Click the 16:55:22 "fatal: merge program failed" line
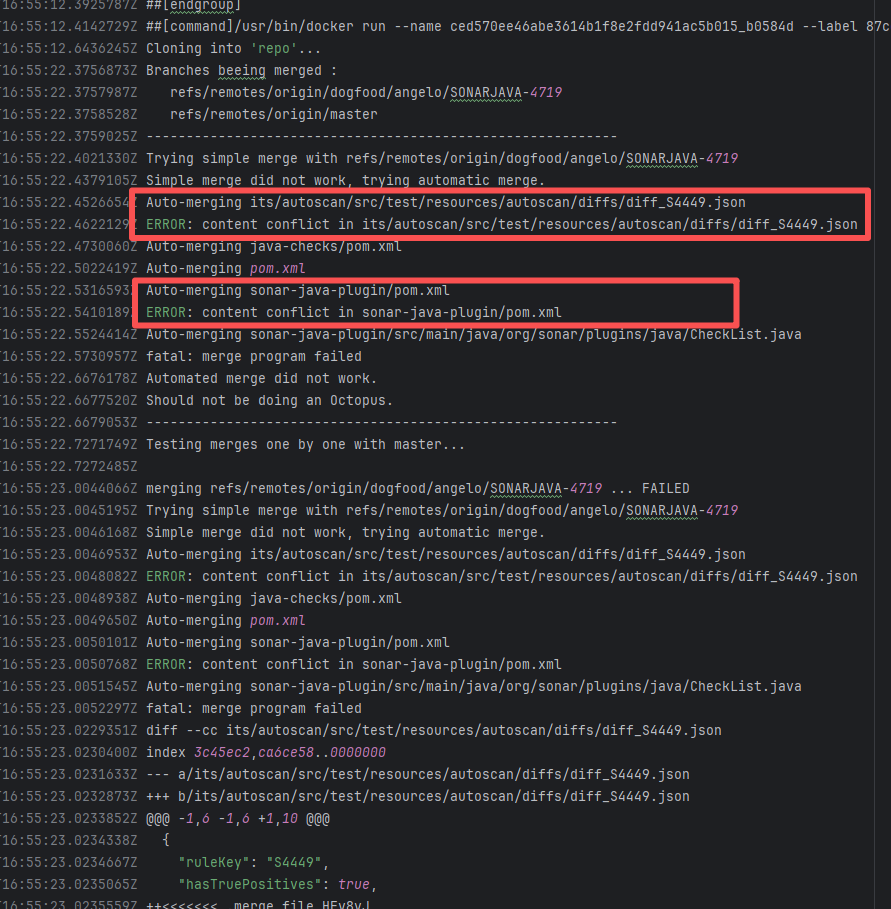 point(253,356)
